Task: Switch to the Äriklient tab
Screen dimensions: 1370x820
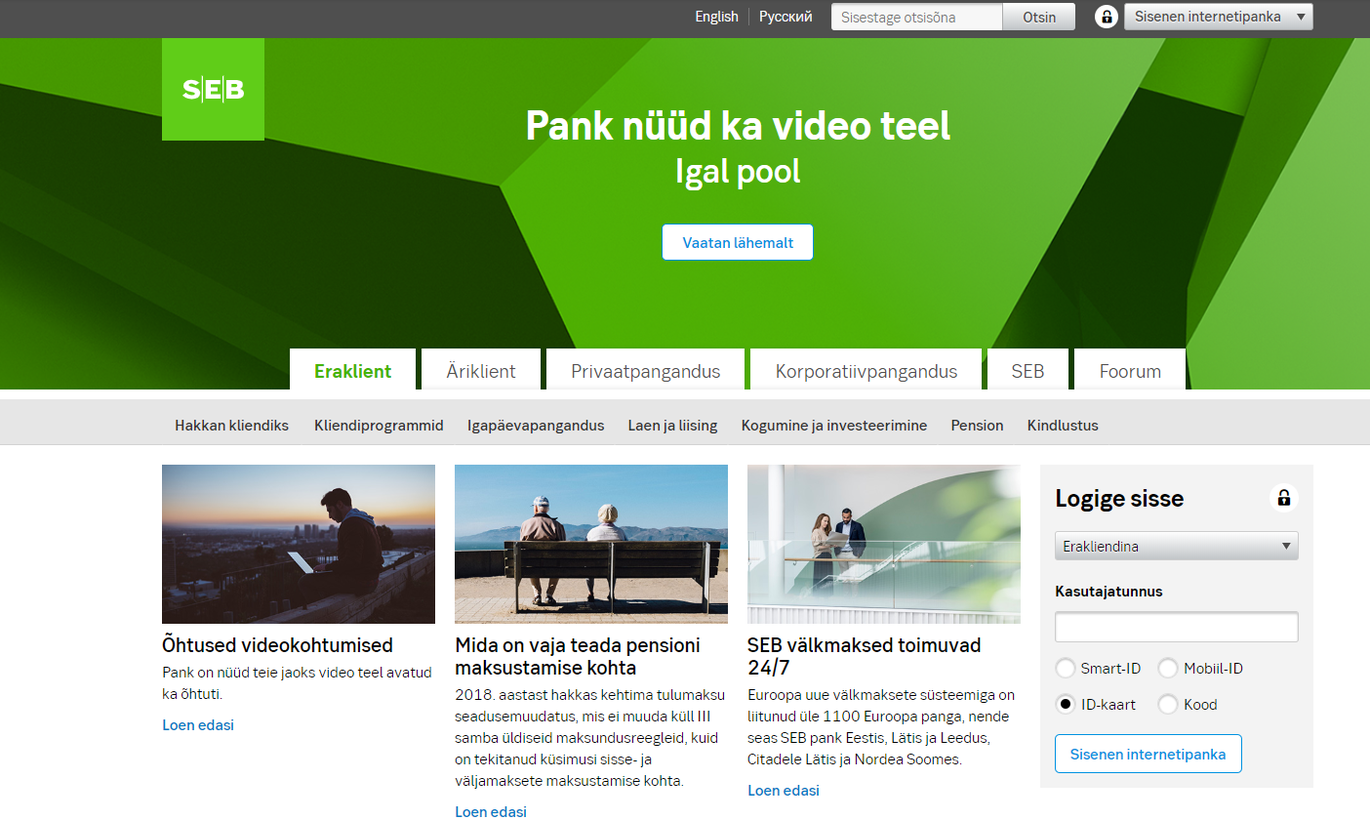Action: (481, 370)
